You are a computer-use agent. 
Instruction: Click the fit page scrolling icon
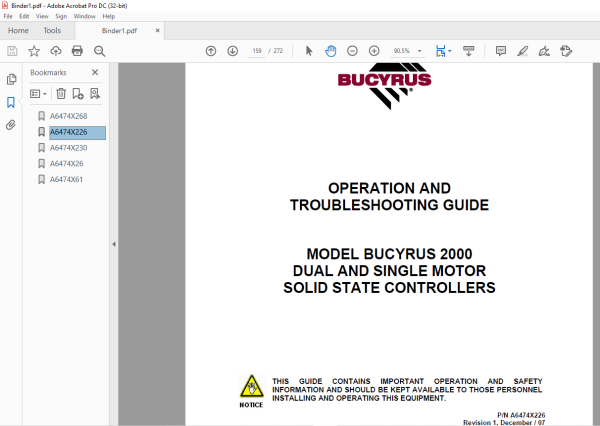pos(440,51)
